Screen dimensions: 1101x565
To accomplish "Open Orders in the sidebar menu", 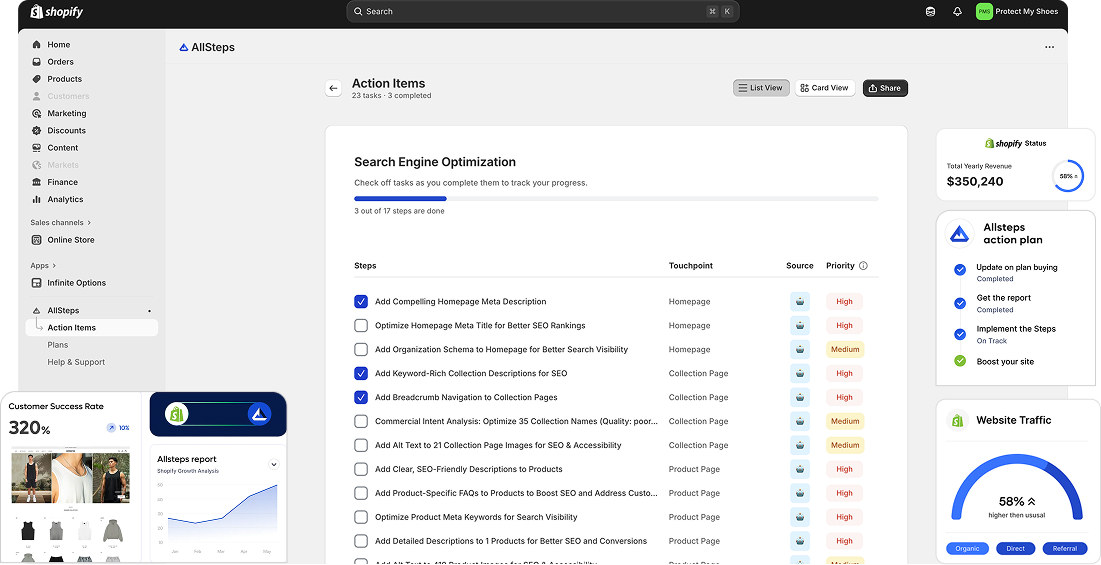I will click(60, 62).
